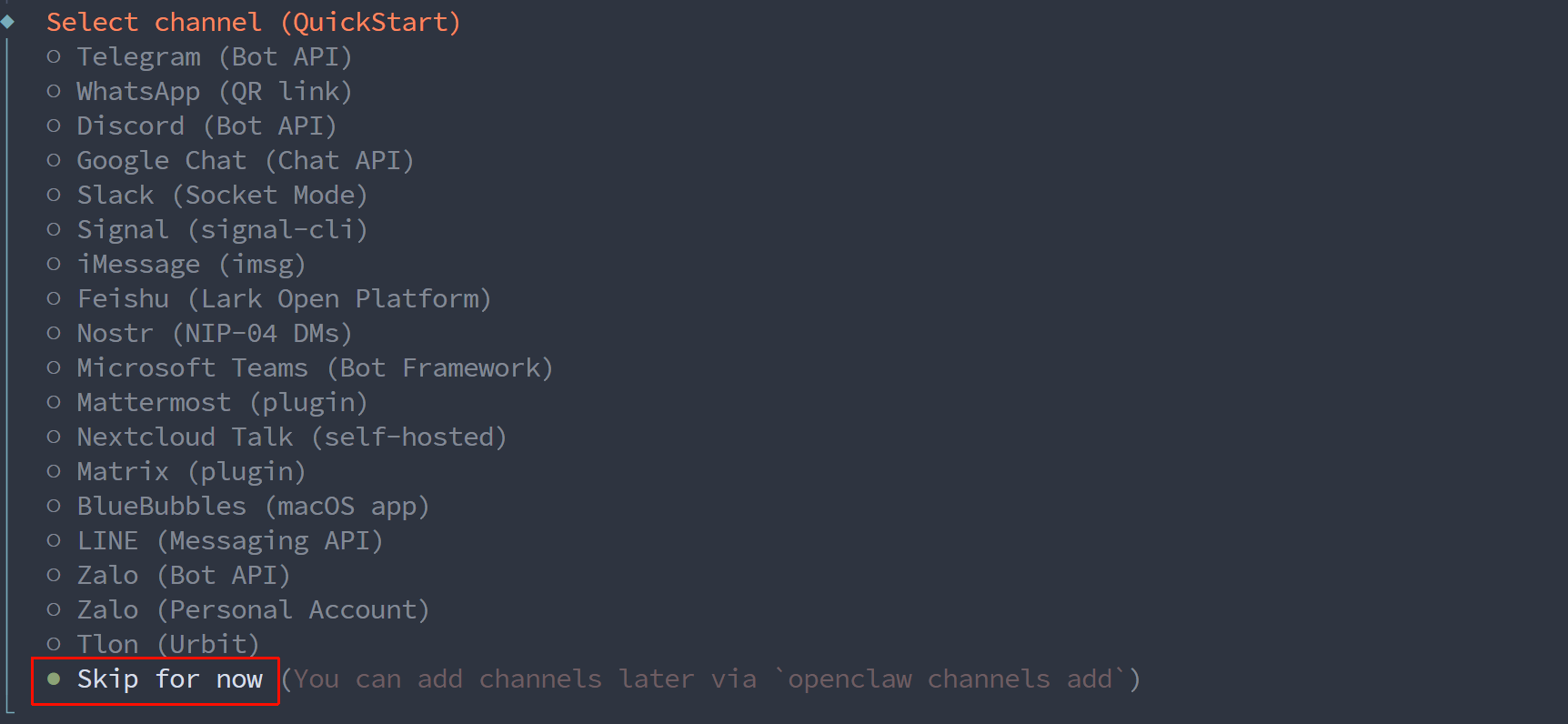Choose Tlon (Urbit) channel

pyautogui.click(x=167, y=645)
